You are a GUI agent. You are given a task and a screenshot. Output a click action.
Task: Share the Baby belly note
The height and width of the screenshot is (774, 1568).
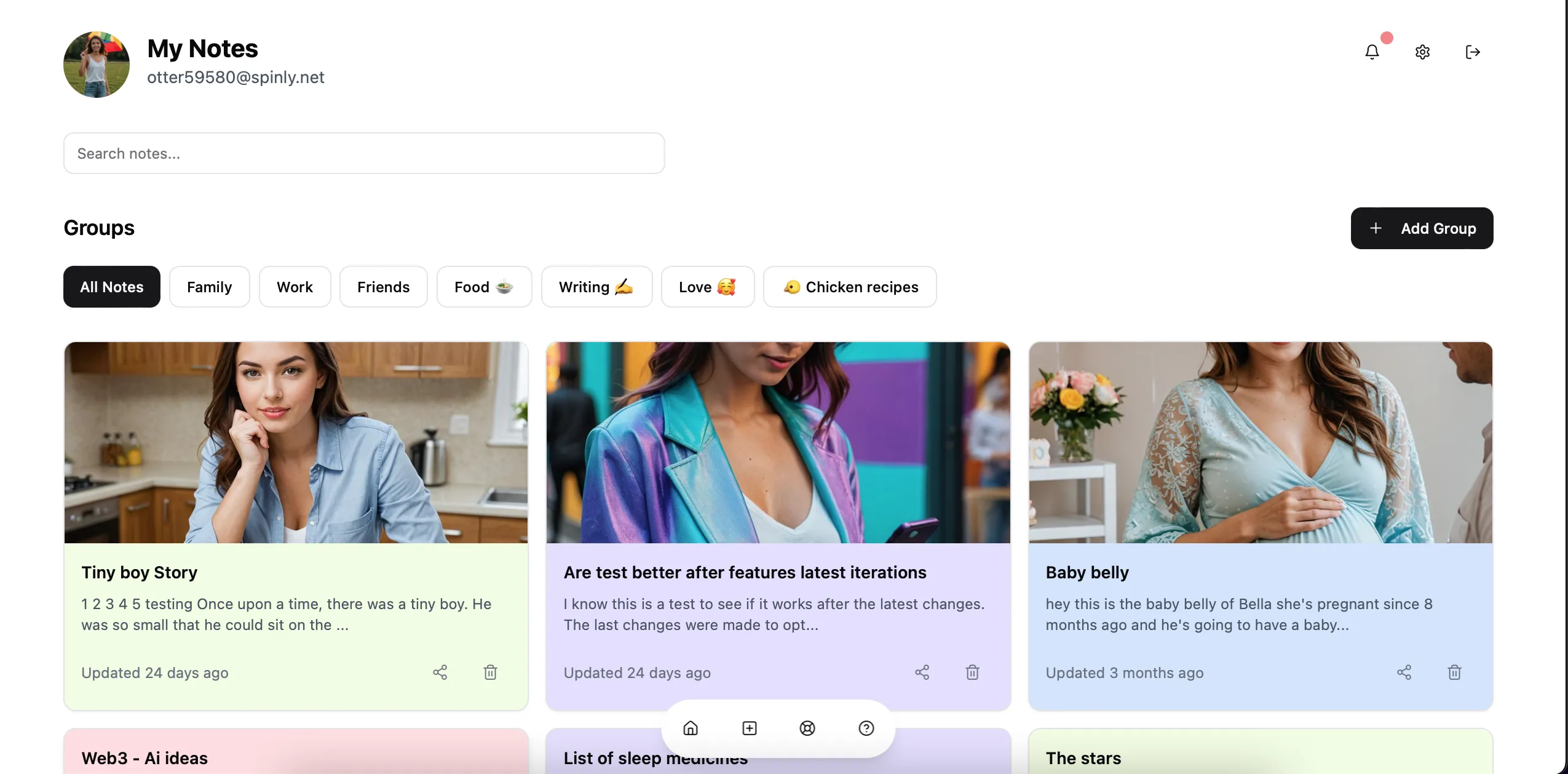click(1404, 672)
